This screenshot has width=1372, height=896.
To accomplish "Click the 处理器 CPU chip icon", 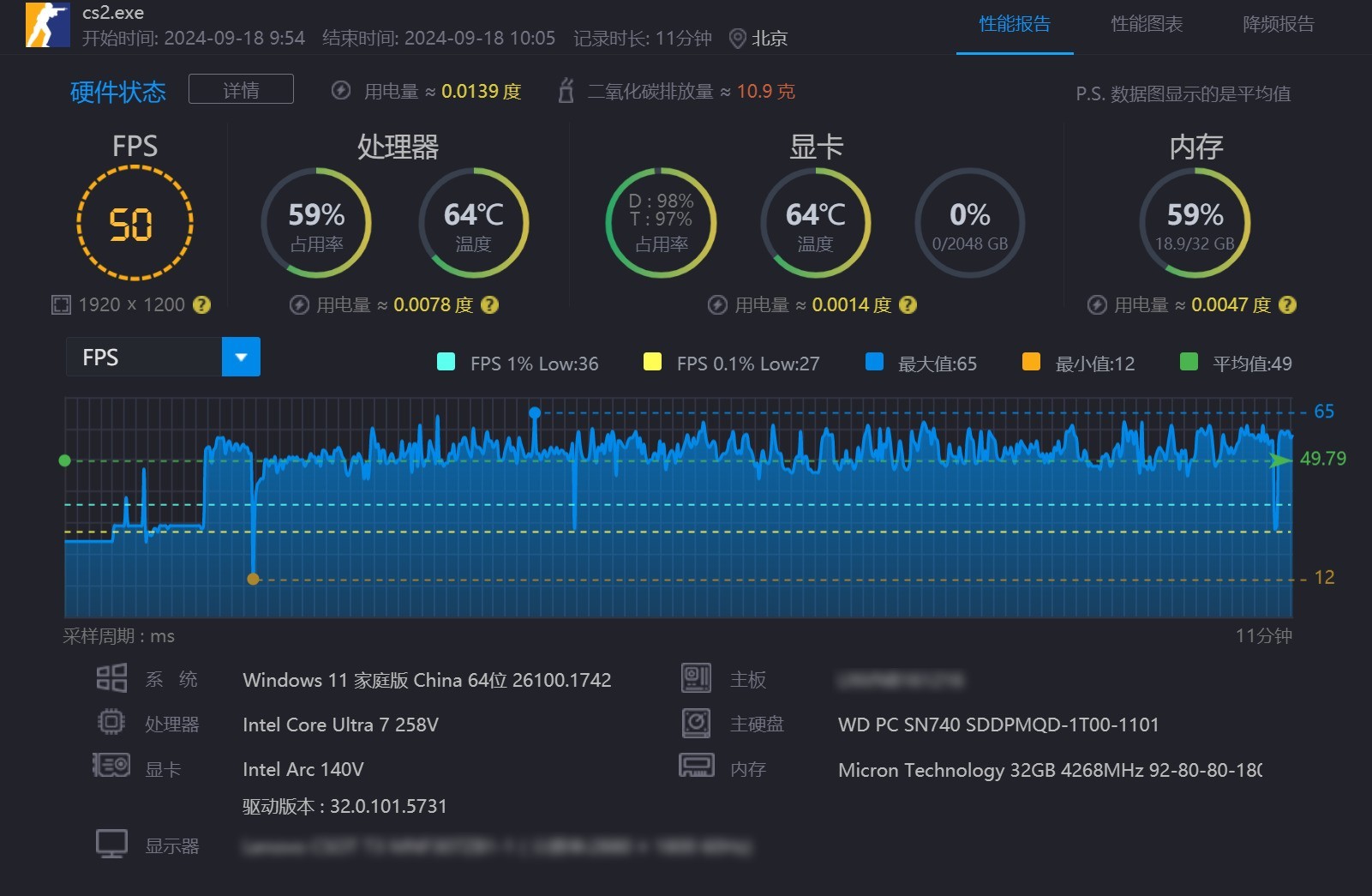I will point(112,723).
